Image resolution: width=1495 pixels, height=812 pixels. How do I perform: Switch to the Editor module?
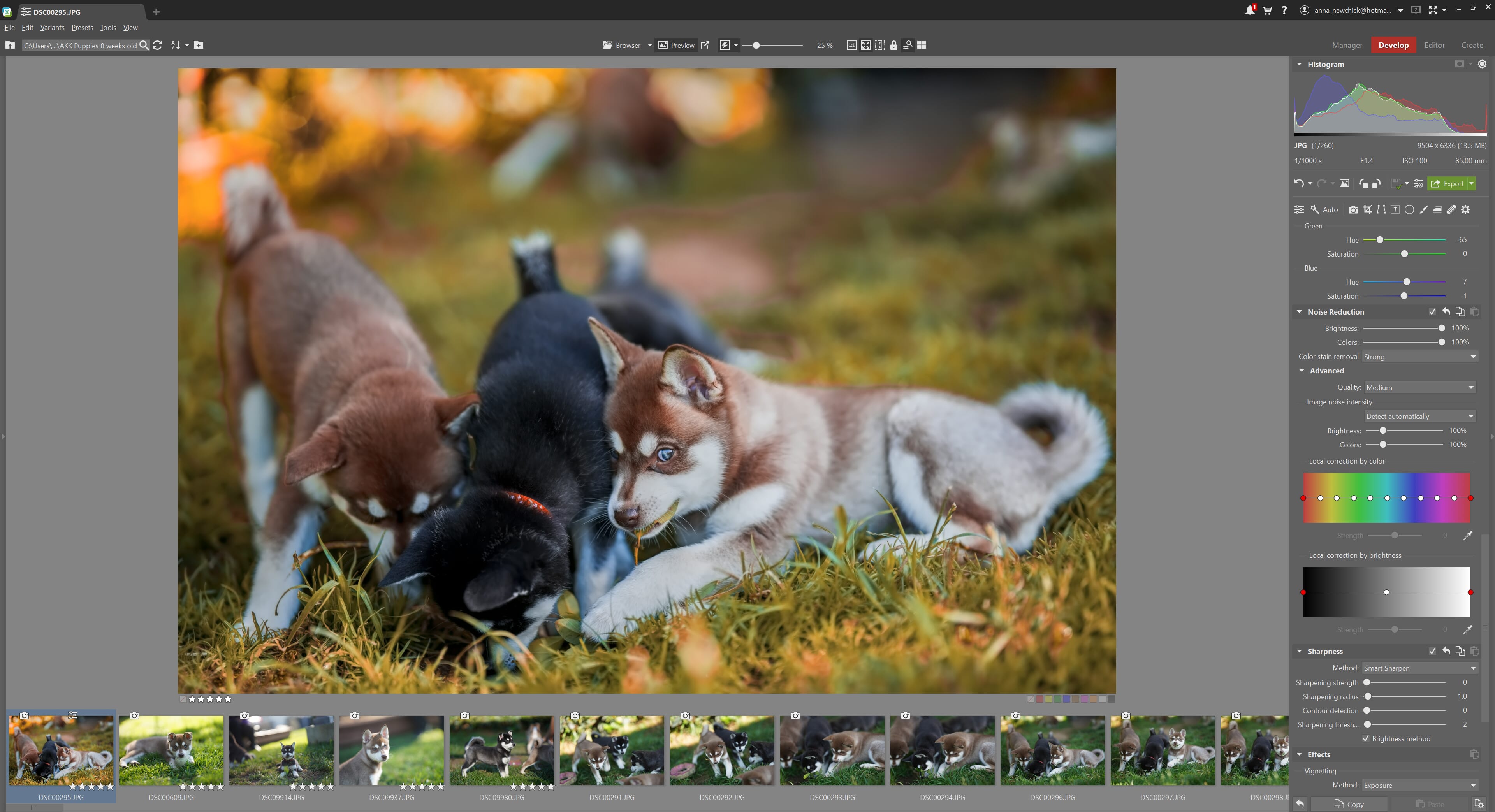coord(1434,45)
